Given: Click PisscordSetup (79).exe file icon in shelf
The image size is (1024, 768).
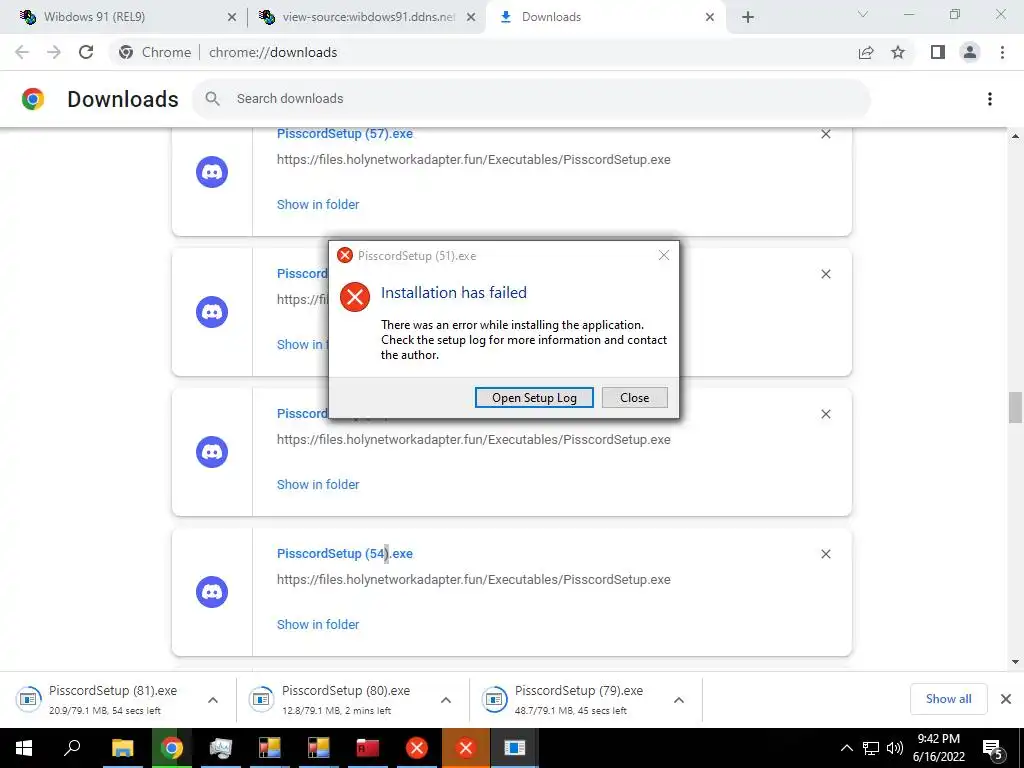Looking at the screenshot, I should point(494,699).
